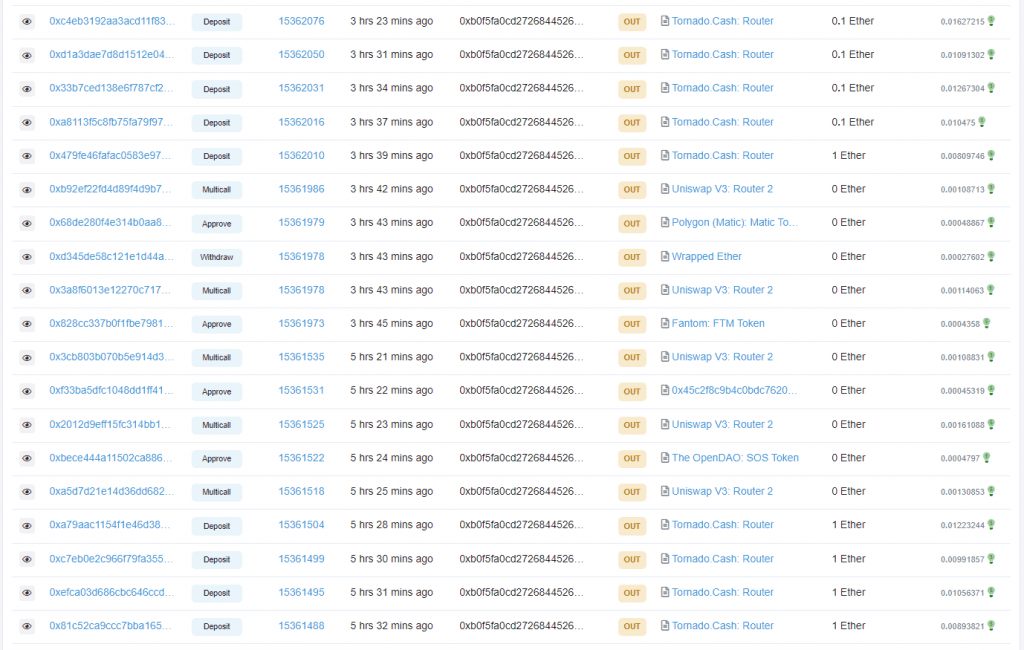Select age text 5 hrs 32 mins ago
Screen dimensions: 1024x650
pos(391,625)
